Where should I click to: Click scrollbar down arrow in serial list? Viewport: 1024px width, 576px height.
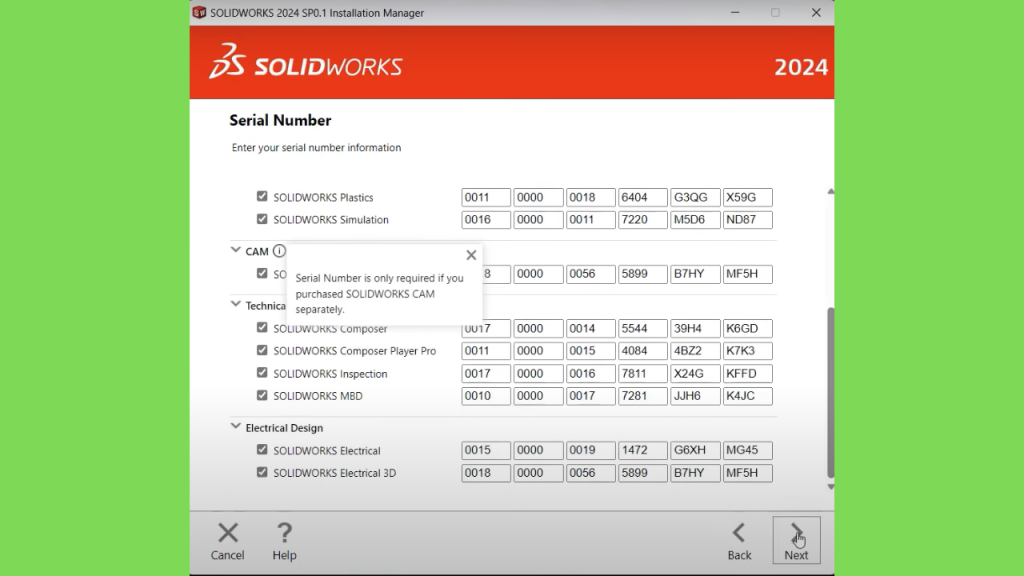click(x=831, y=487)
